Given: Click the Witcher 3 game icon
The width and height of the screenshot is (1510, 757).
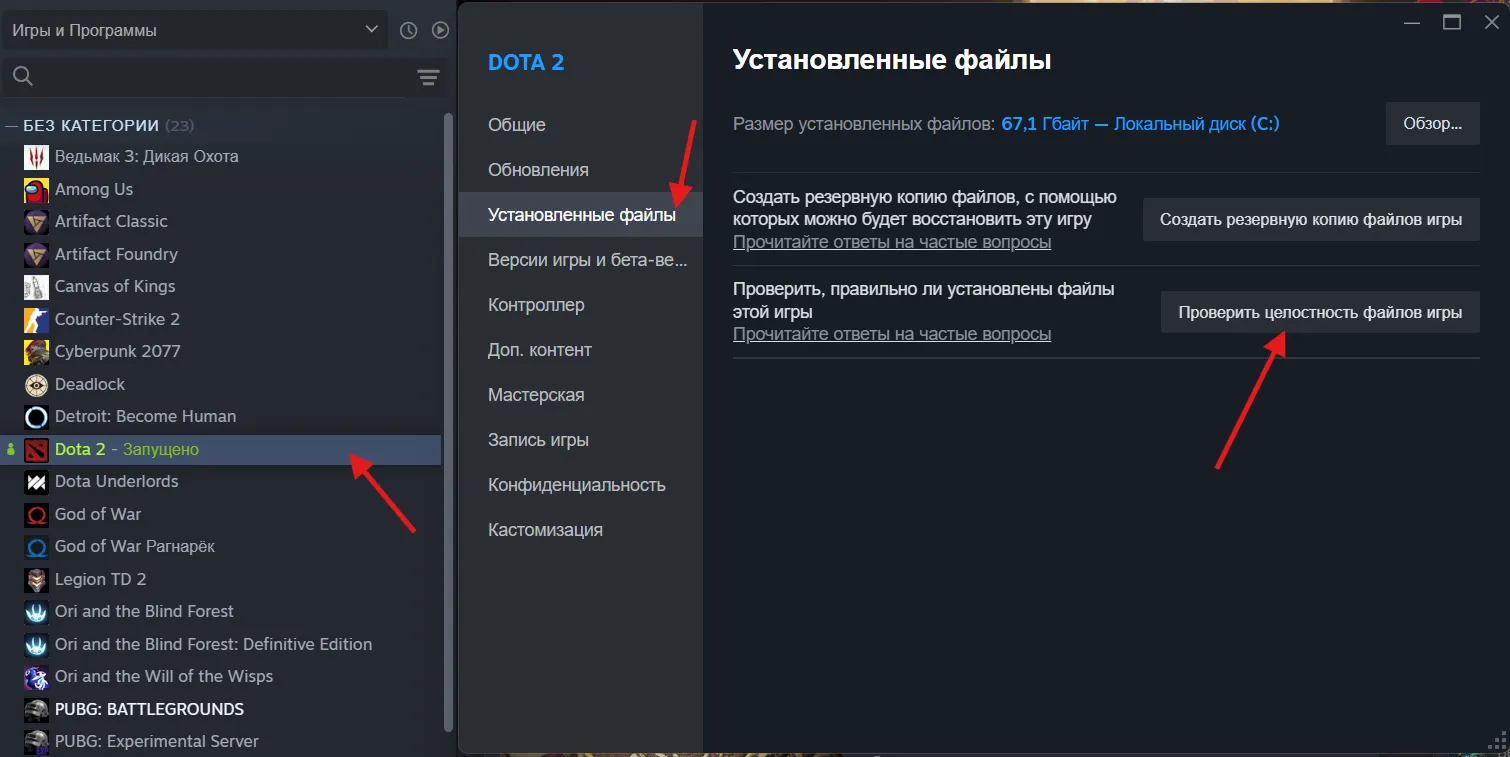Looking at the screenshot, I should pos(33,156).
